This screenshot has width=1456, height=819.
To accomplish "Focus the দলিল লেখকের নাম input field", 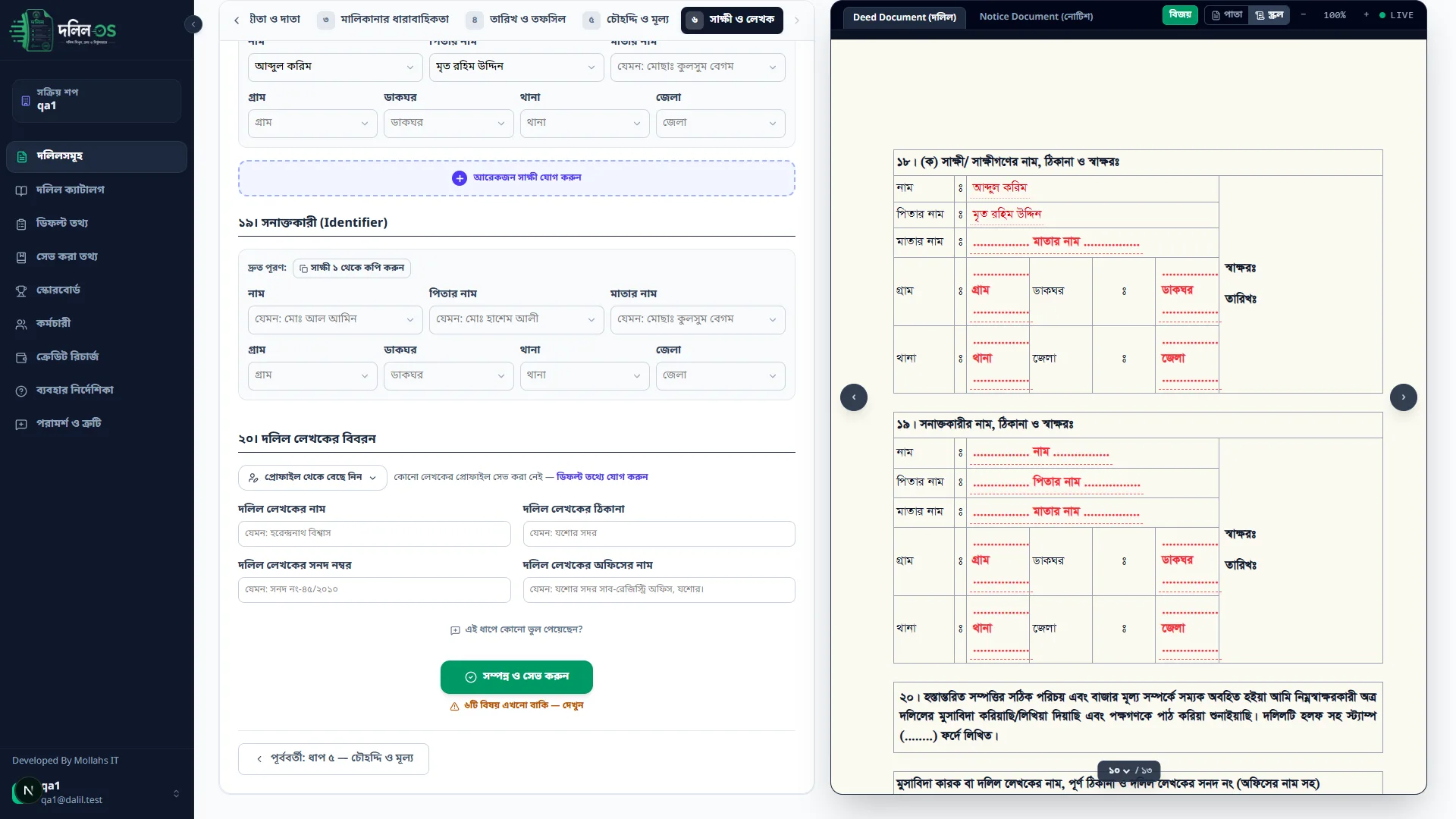I will pyautogui.click(x=375, y=534).
